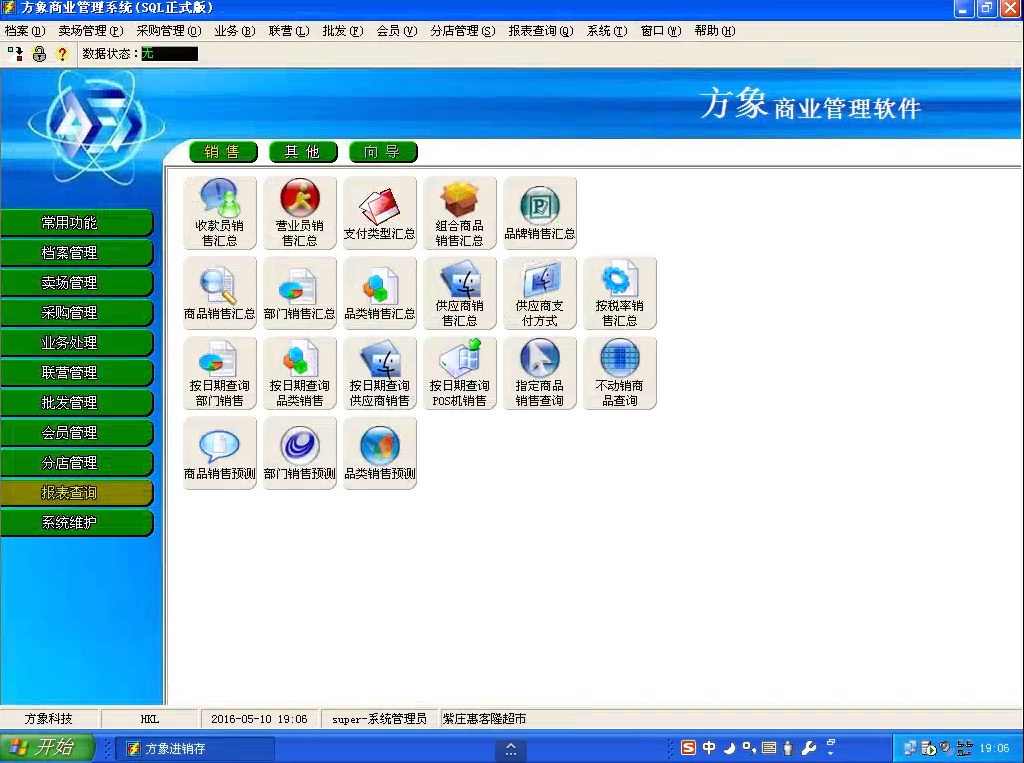Switch to the 向导 tab
This screenshot has height=763, width=1024.
pos(382,152)
